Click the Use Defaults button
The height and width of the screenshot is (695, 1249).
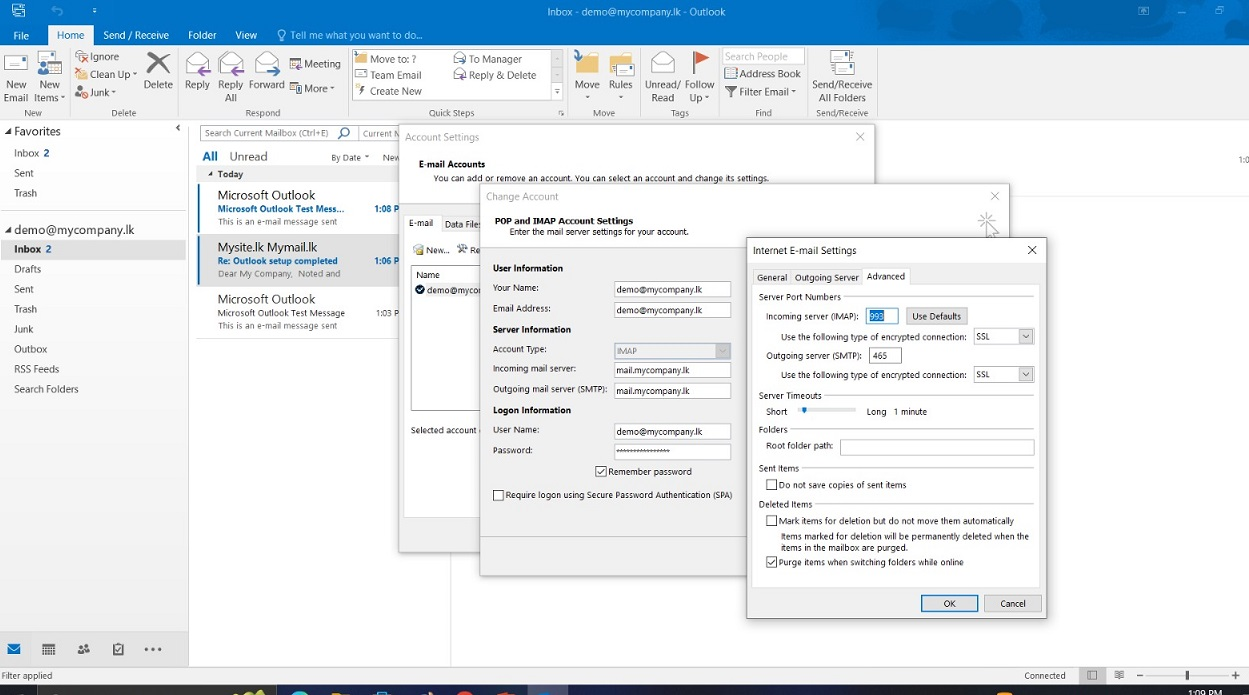(x=936, y=316)
